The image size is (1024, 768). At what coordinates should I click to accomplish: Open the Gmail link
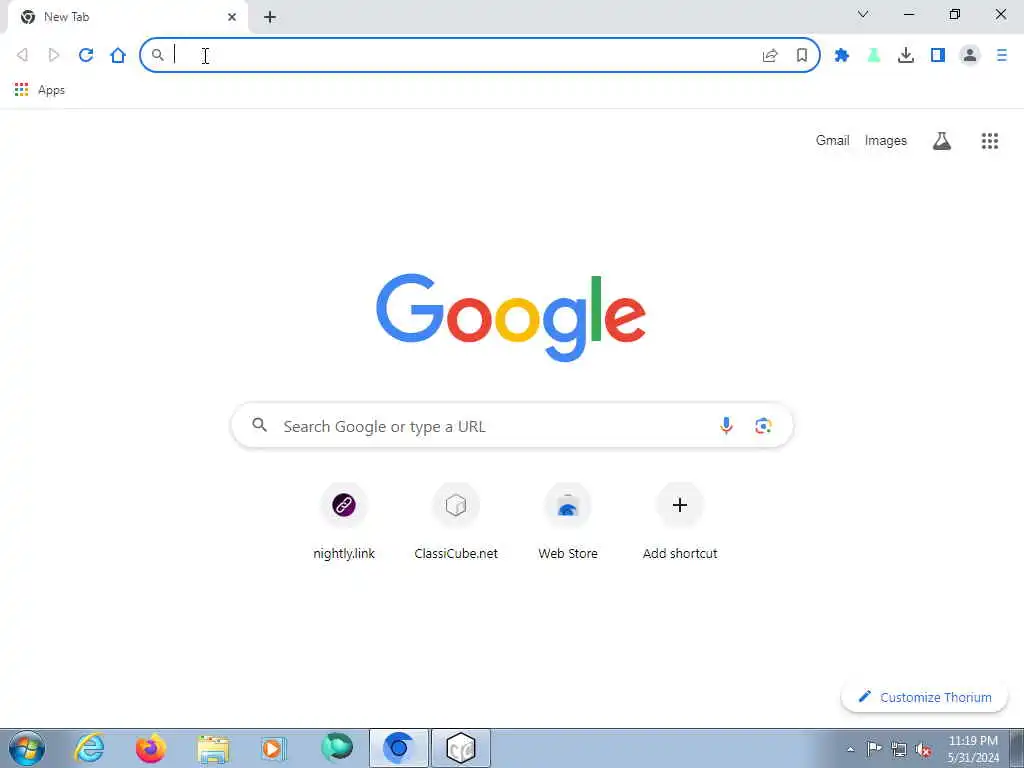coord(833,140)
